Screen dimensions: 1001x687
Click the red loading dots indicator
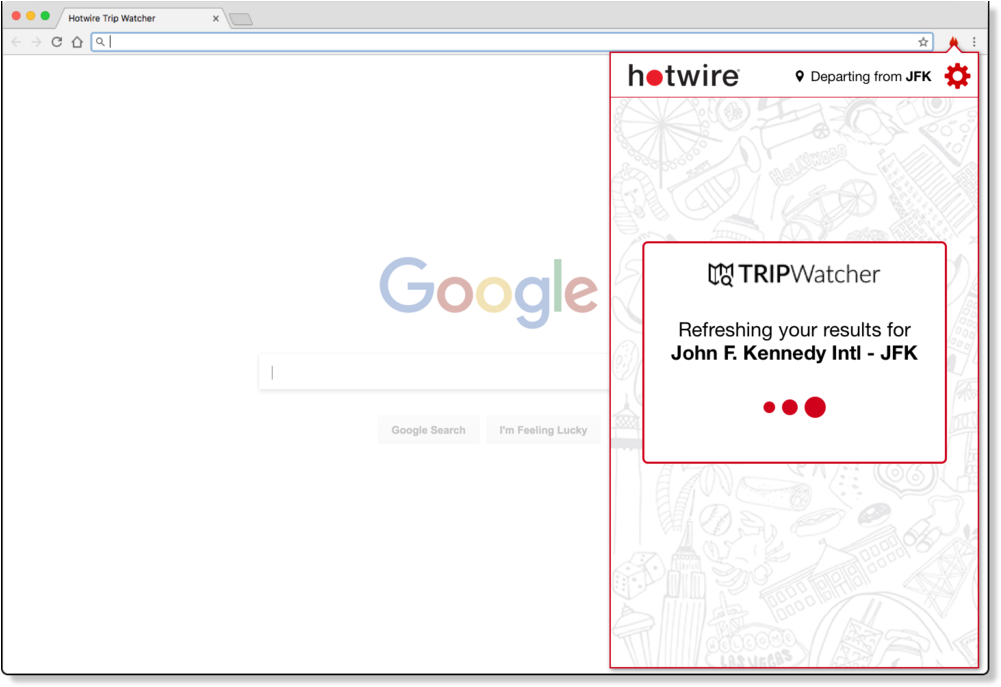pyautogui.click(x=795, y=407)
